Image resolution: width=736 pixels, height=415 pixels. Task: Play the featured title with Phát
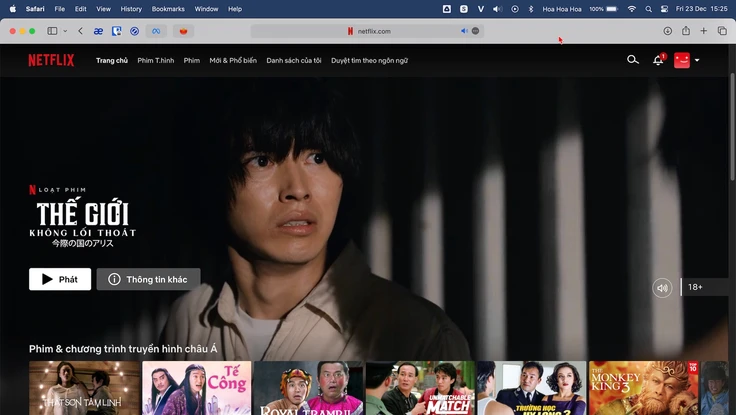pos(60,279)
